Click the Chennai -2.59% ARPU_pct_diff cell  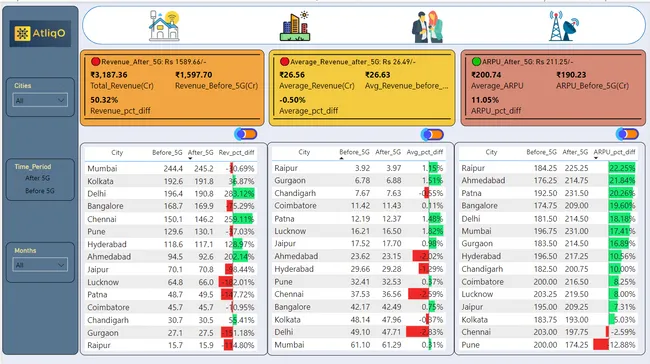(620, 332)
